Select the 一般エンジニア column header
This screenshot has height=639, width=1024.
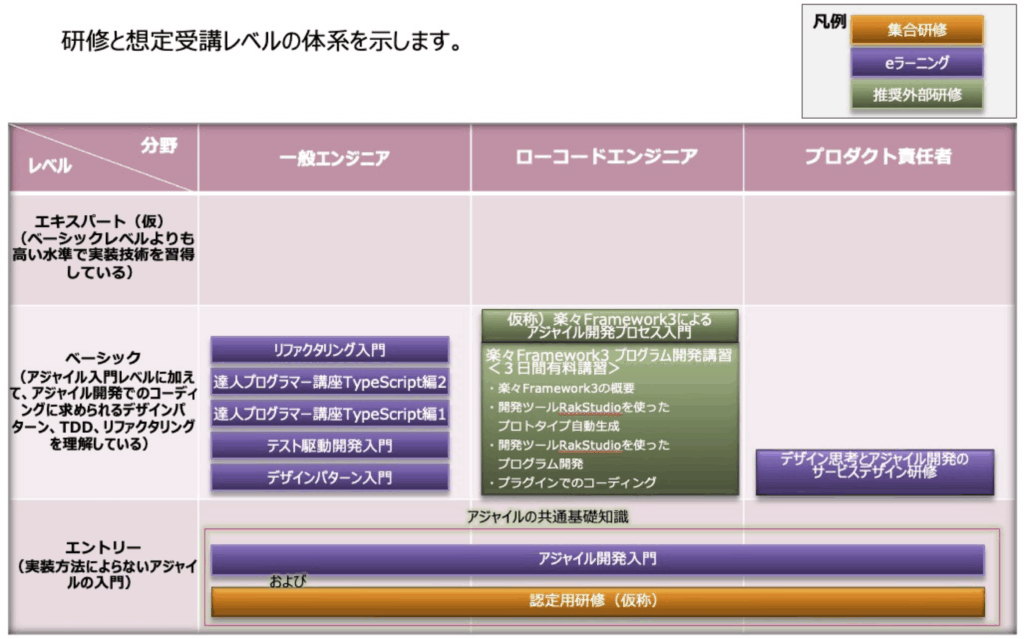point(334,157)
